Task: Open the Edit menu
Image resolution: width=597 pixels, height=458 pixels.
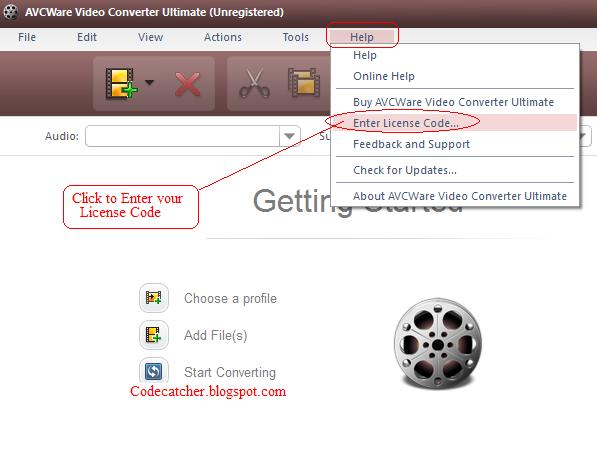Action: click(87, 37)
